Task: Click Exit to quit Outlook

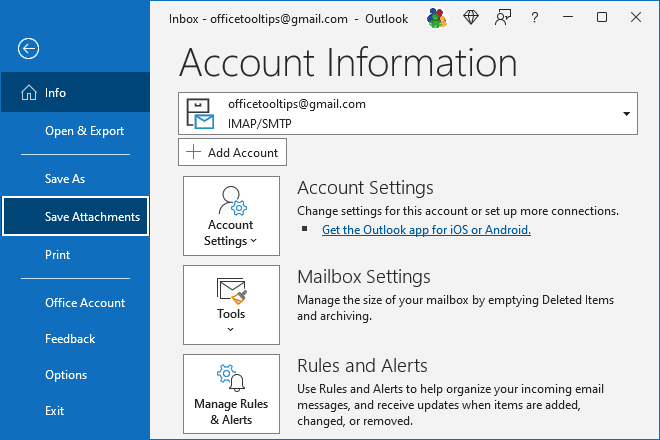Action: tap(54, 411)
